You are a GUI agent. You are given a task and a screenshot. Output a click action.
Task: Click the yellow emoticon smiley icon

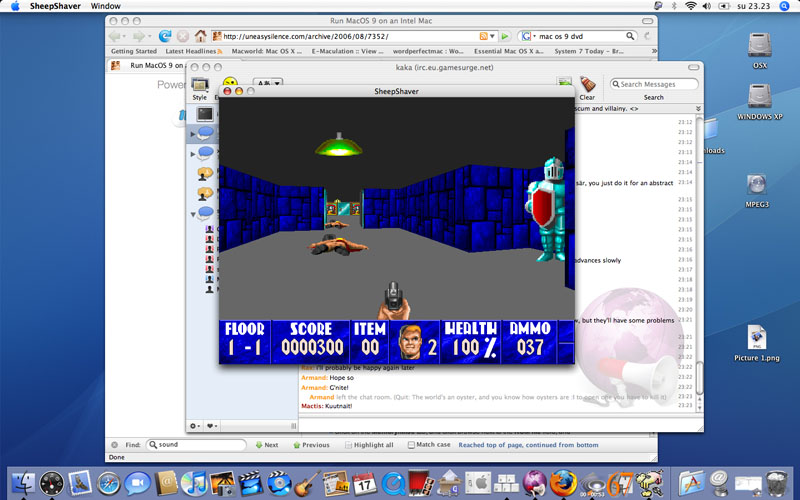(230, 81)
